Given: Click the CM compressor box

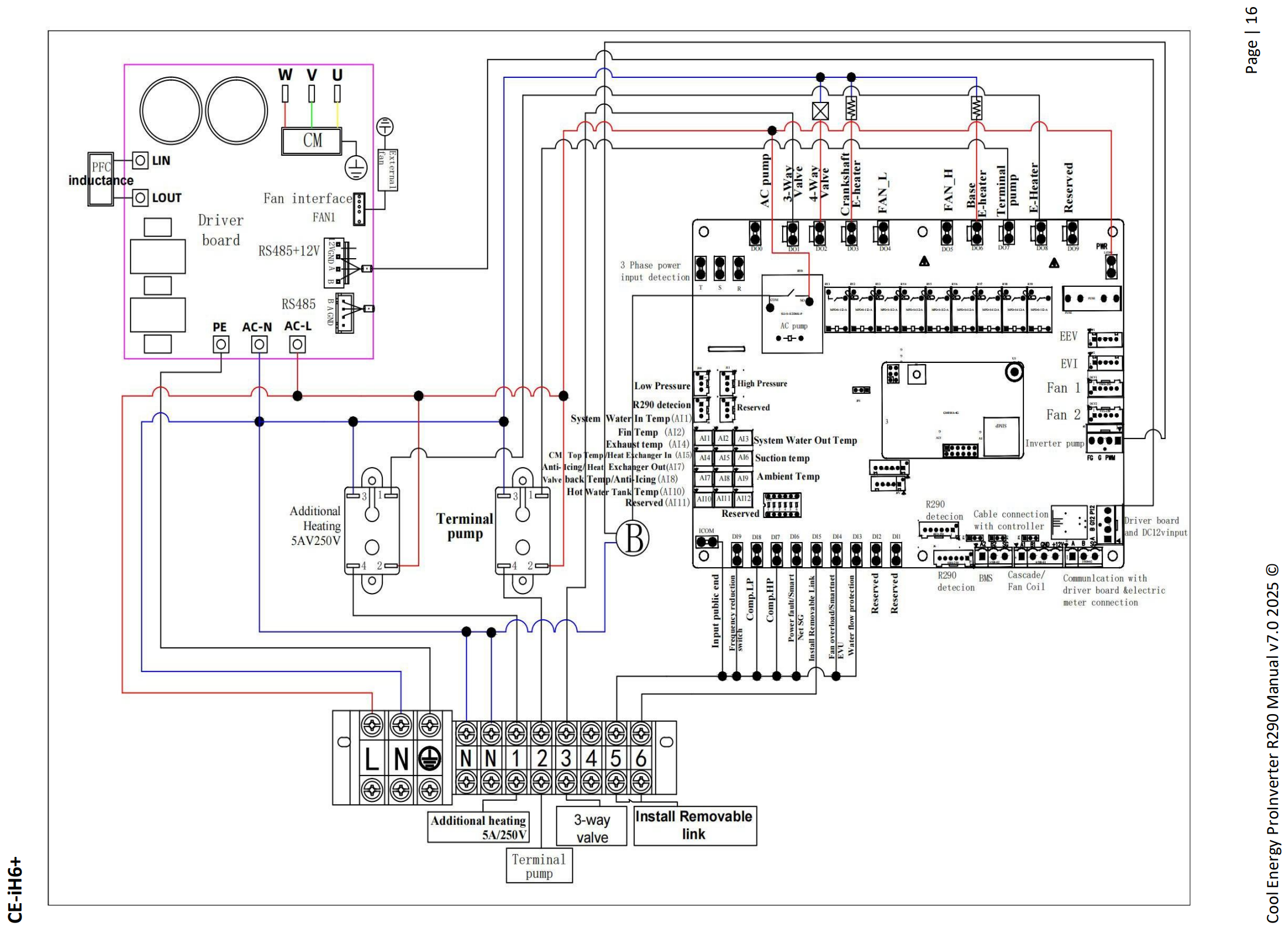Looking at the screenshot, I should point(311,140).
